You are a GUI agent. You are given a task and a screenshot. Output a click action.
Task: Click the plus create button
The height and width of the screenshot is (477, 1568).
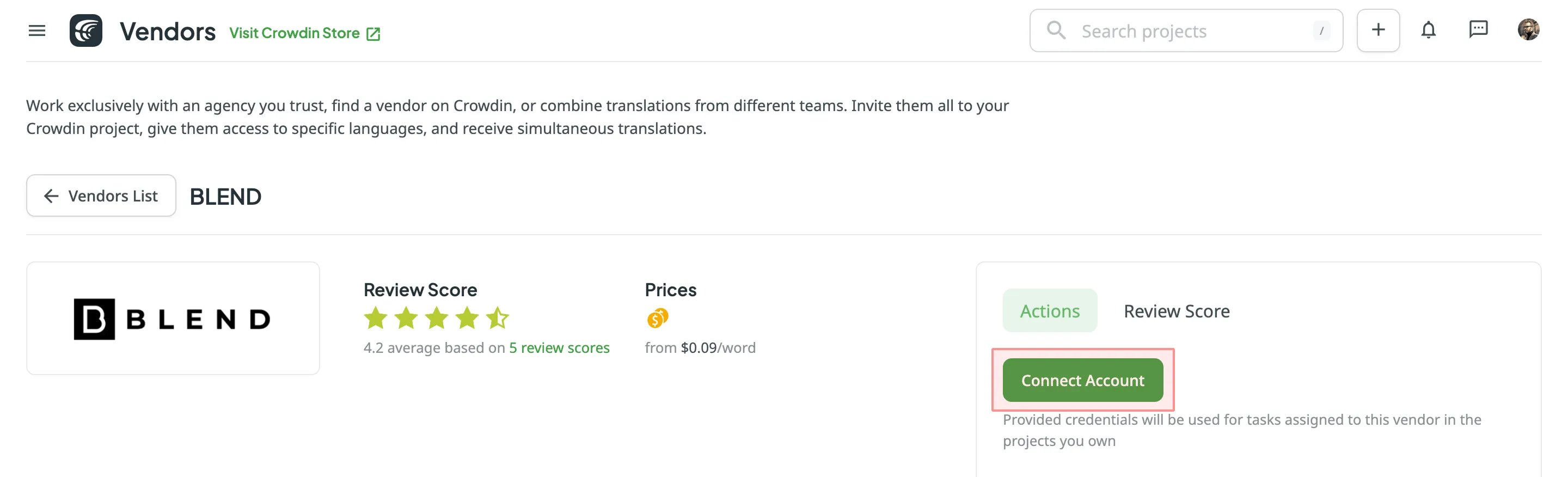pos(1377,30)
